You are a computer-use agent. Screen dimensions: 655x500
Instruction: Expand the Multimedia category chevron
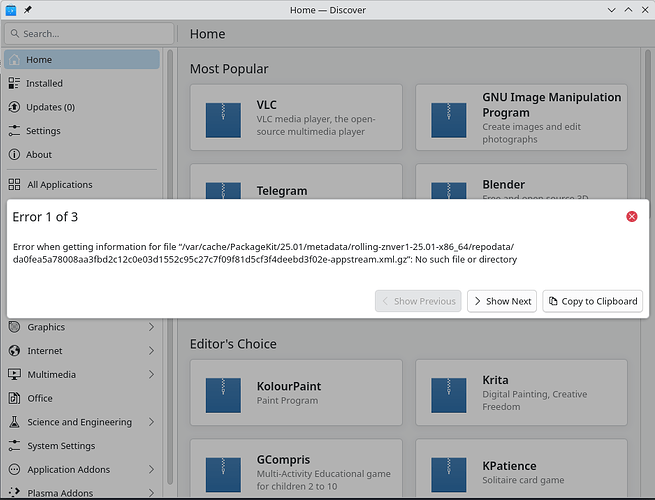tap(151, 374)
